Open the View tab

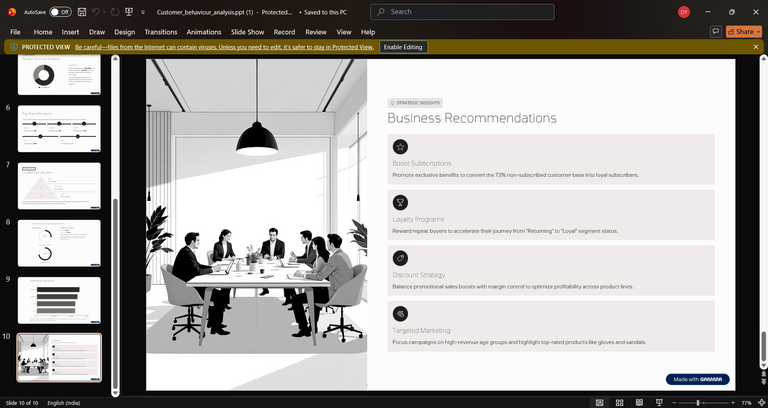(x=343, y=32)
